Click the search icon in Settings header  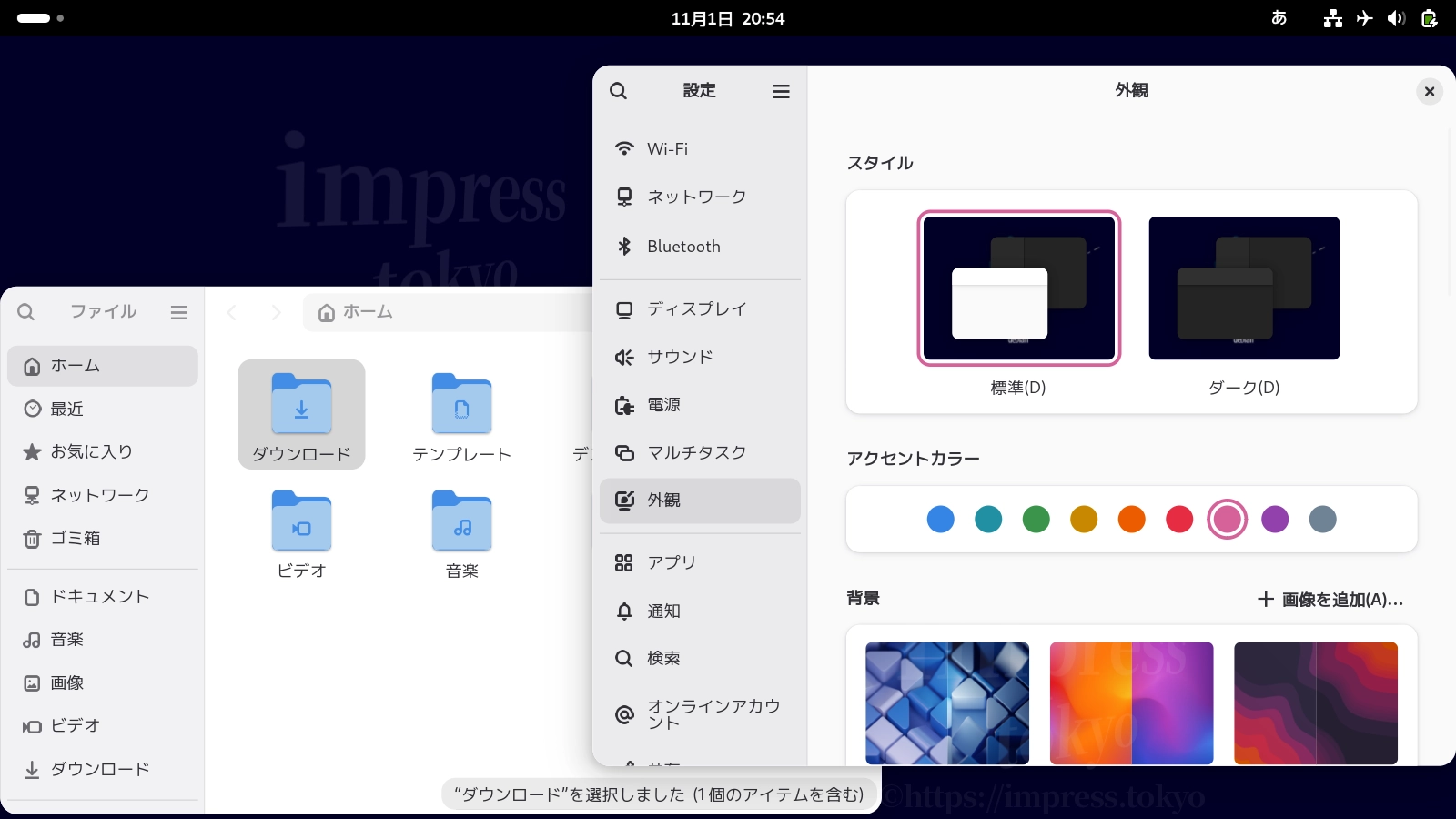(x=618, y=91)
